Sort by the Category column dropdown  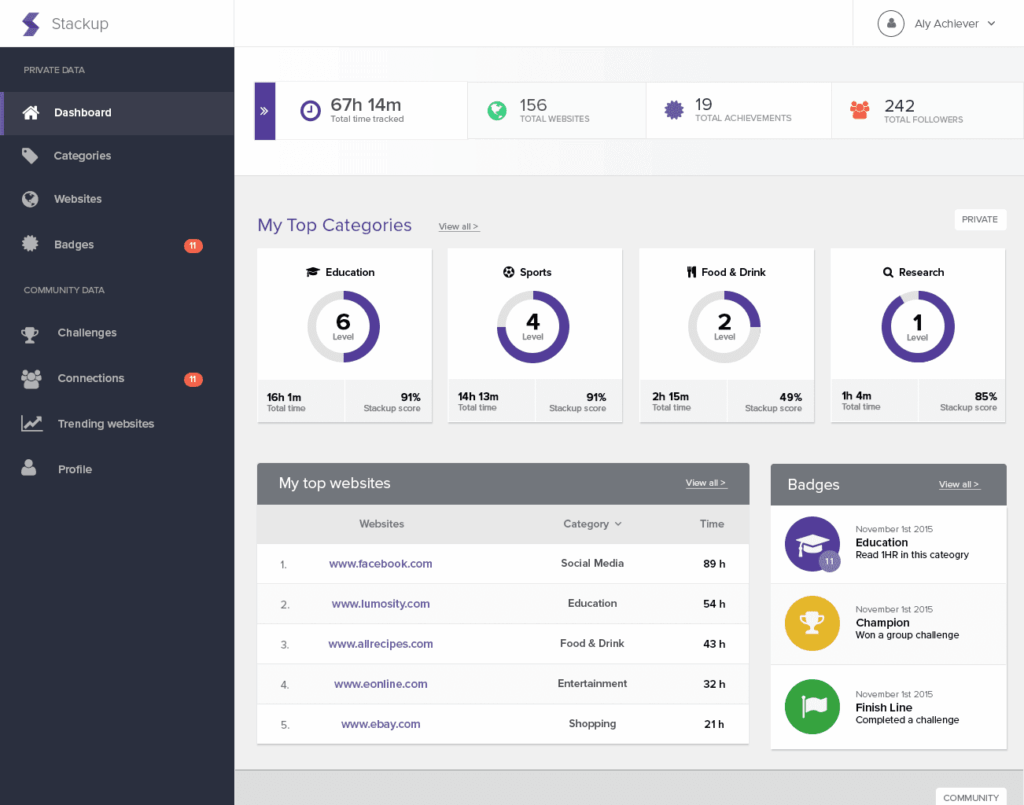point(592,524)
